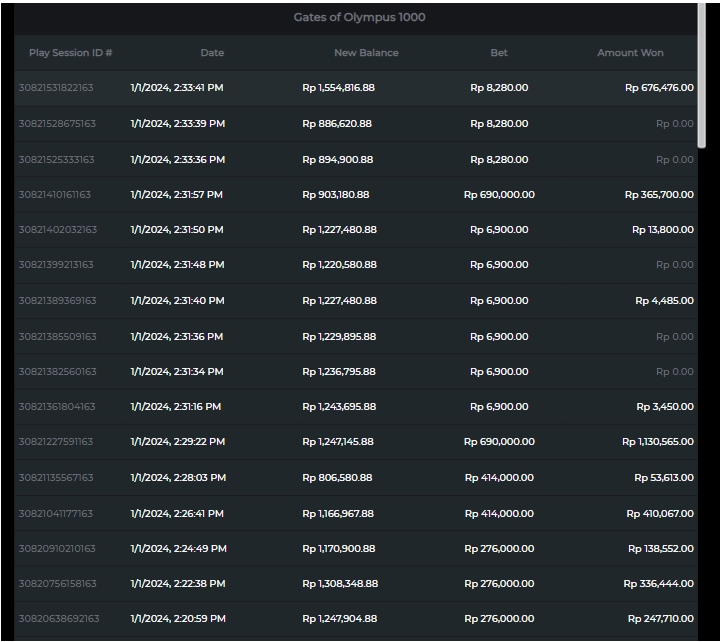Screen dimensions: 720x642
Task: Click the Gates of Olympus 1000 title
Action: (359, 17)
